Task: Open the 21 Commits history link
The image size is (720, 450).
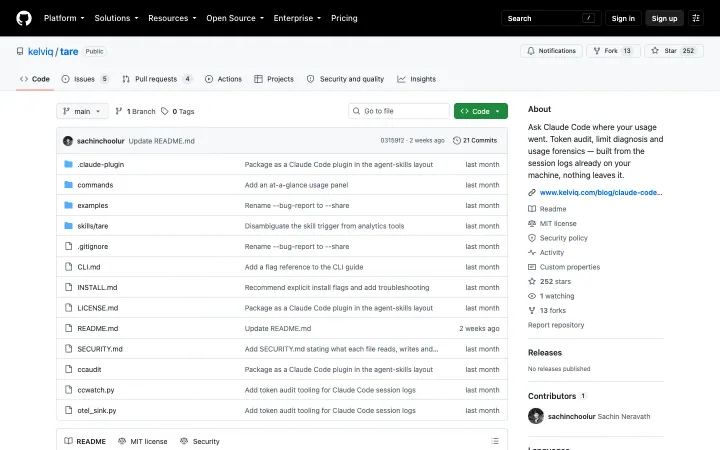Action: point(475,141)
